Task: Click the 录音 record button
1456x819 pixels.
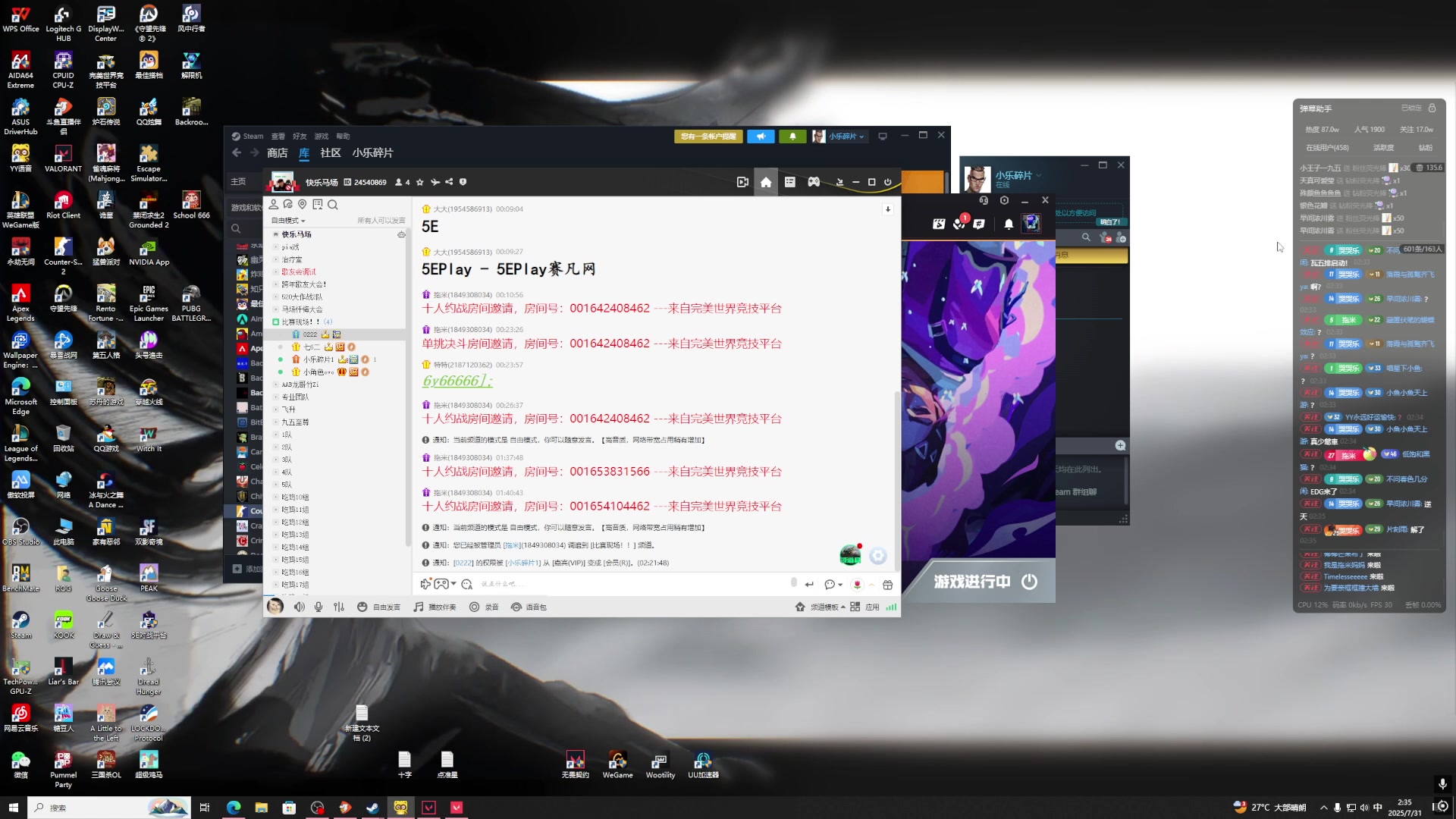Action: point(484,607)
